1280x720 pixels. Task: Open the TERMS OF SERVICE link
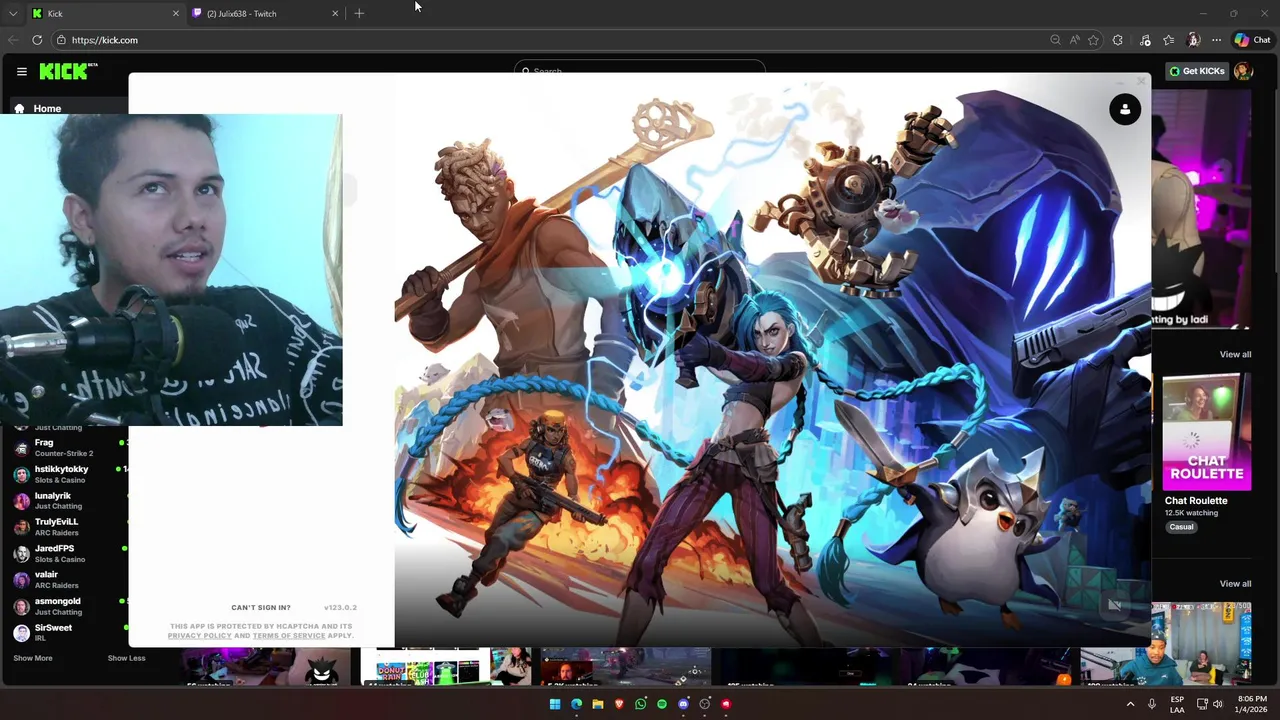[289, 636]
